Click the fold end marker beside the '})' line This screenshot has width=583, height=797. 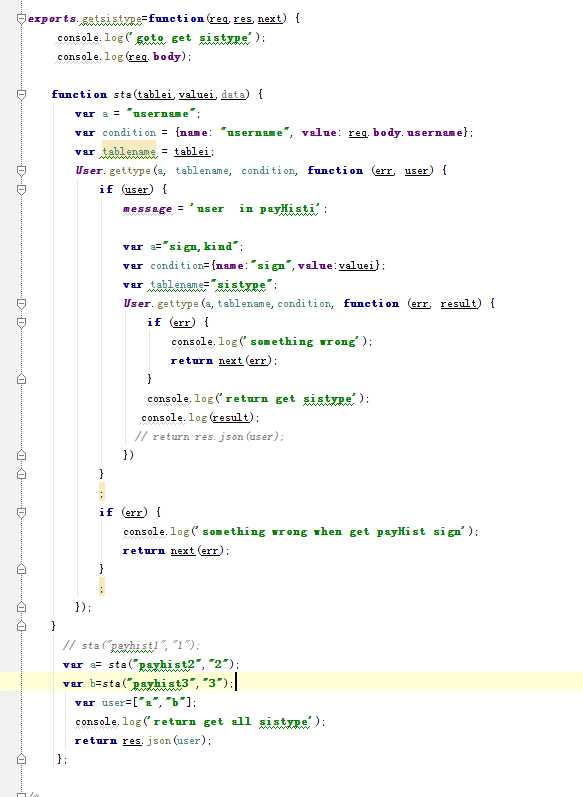click(x=21, y=455)
